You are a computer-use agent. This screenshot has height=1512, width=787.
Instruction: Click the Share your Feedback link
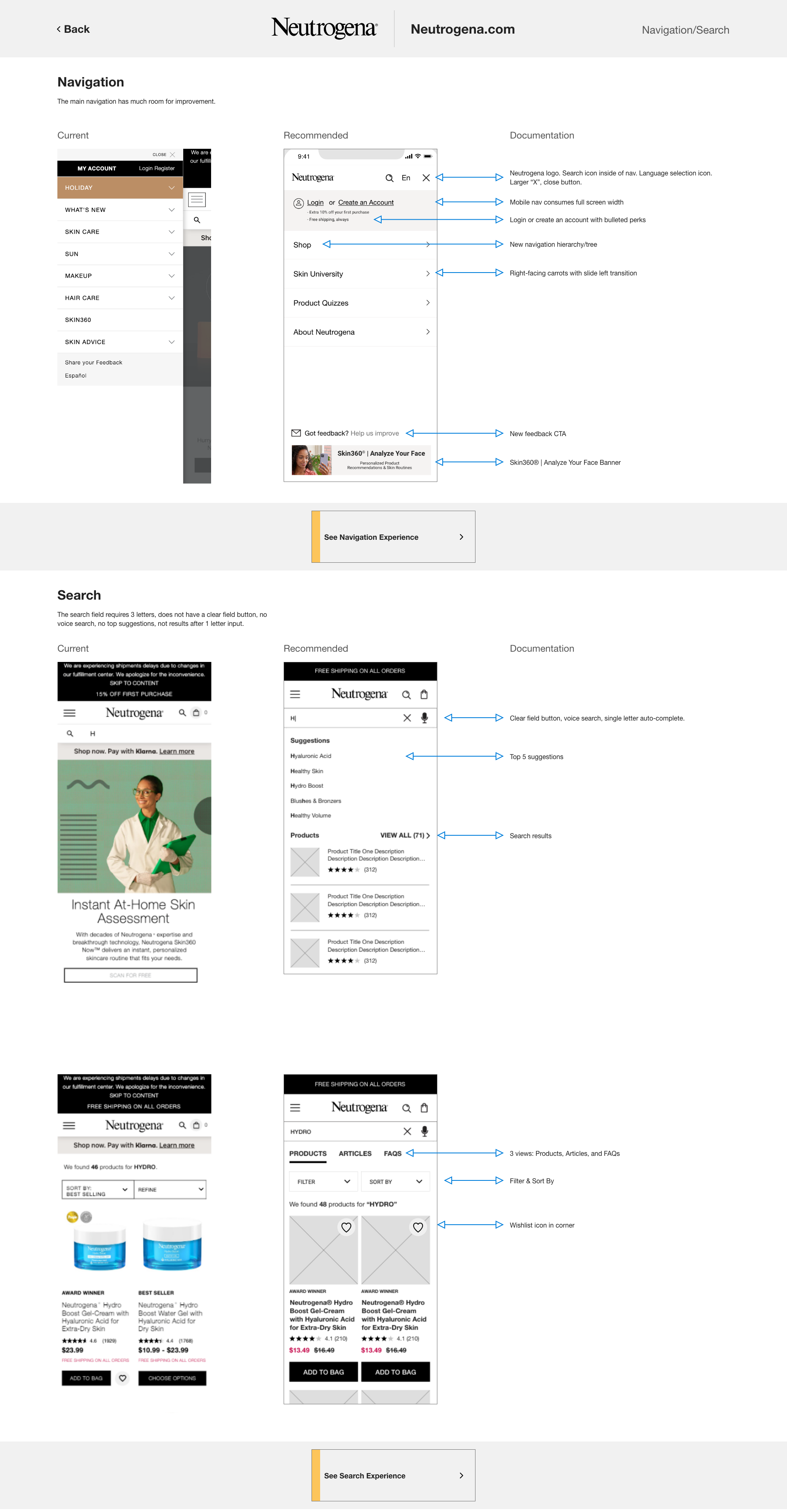93,363
